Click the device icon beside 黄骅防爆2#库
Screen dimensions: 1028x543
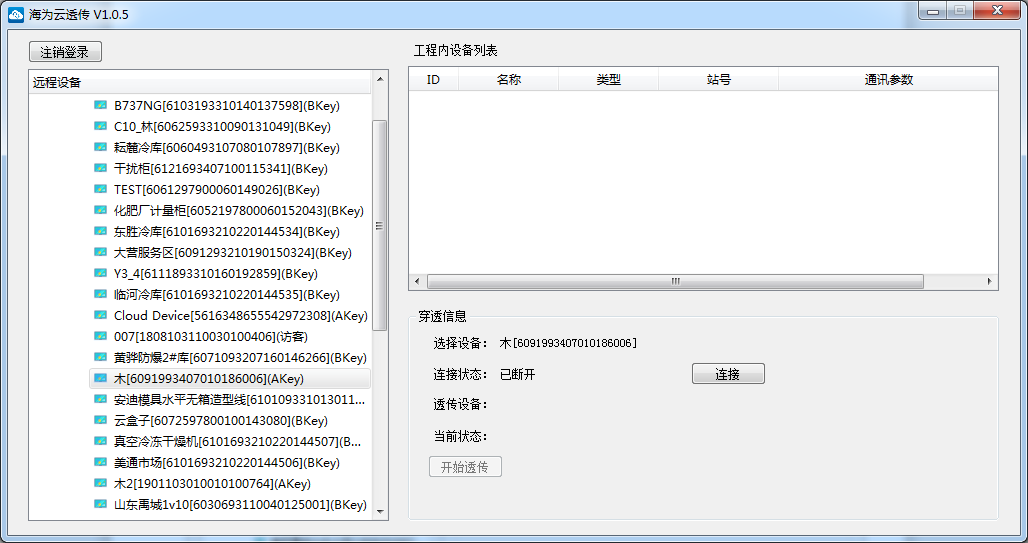tap(100, 357)
